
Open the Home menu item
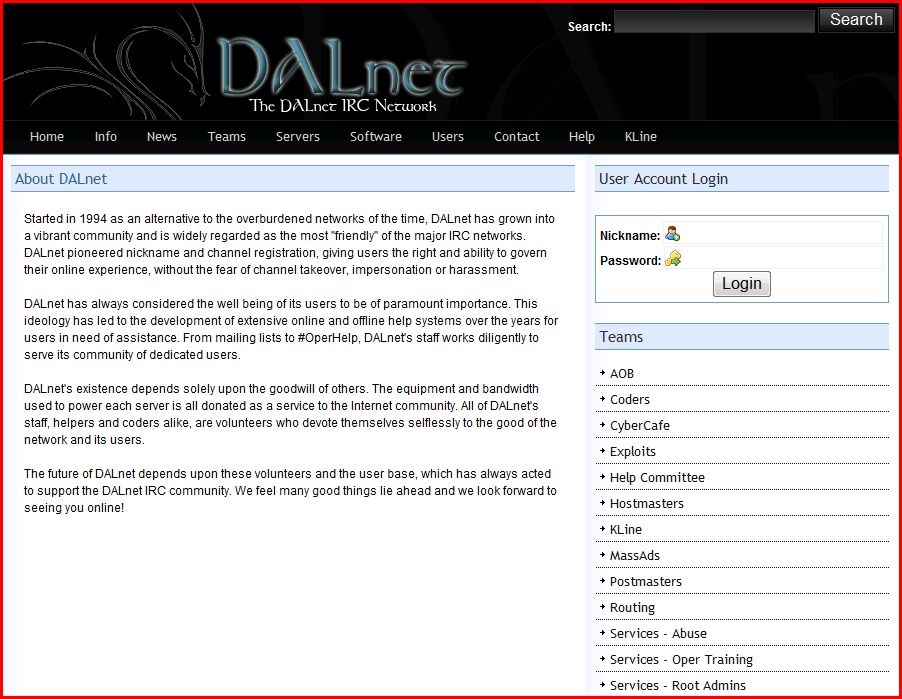[47, 136]
